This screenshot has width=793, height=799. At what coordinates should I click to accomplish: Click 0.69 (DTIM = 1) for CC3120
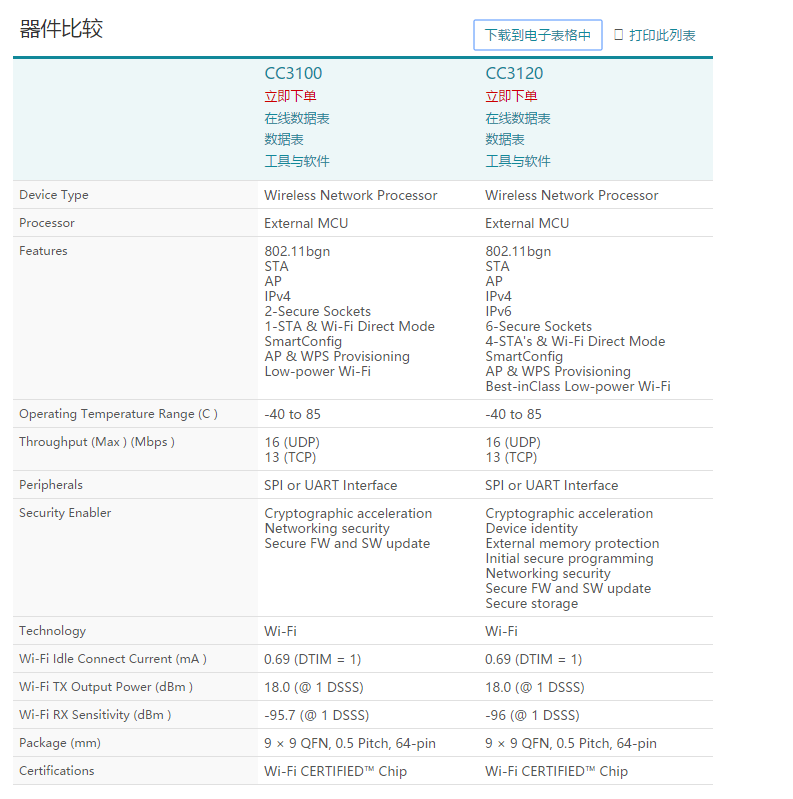[534, 659]
